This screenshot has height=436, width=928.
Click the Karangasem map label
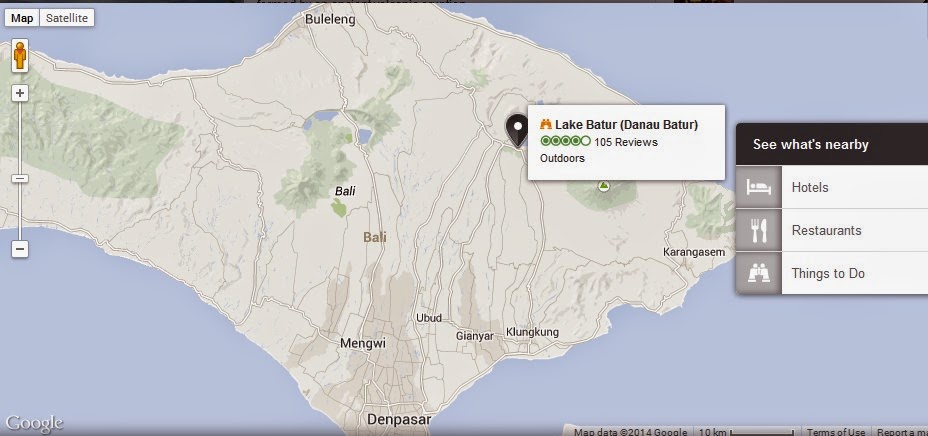pyautogui.click(x=694, y=252)
